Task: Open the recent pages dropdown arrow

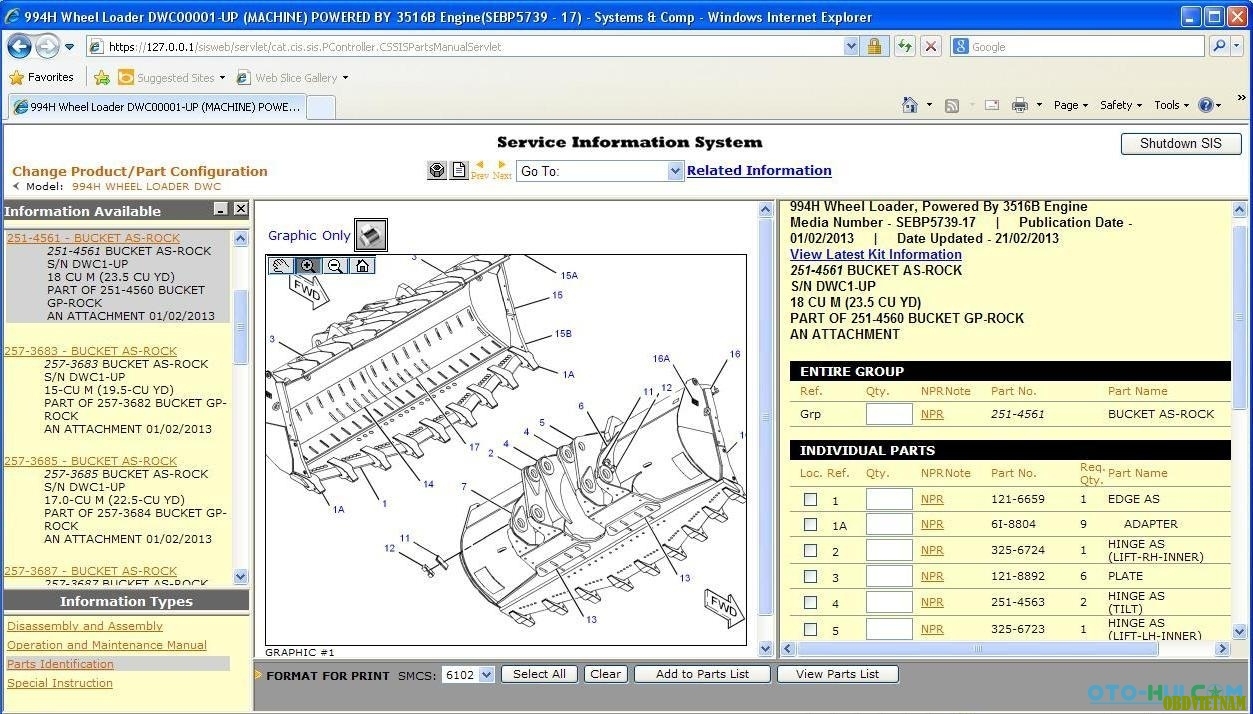Action: (69, 47)
